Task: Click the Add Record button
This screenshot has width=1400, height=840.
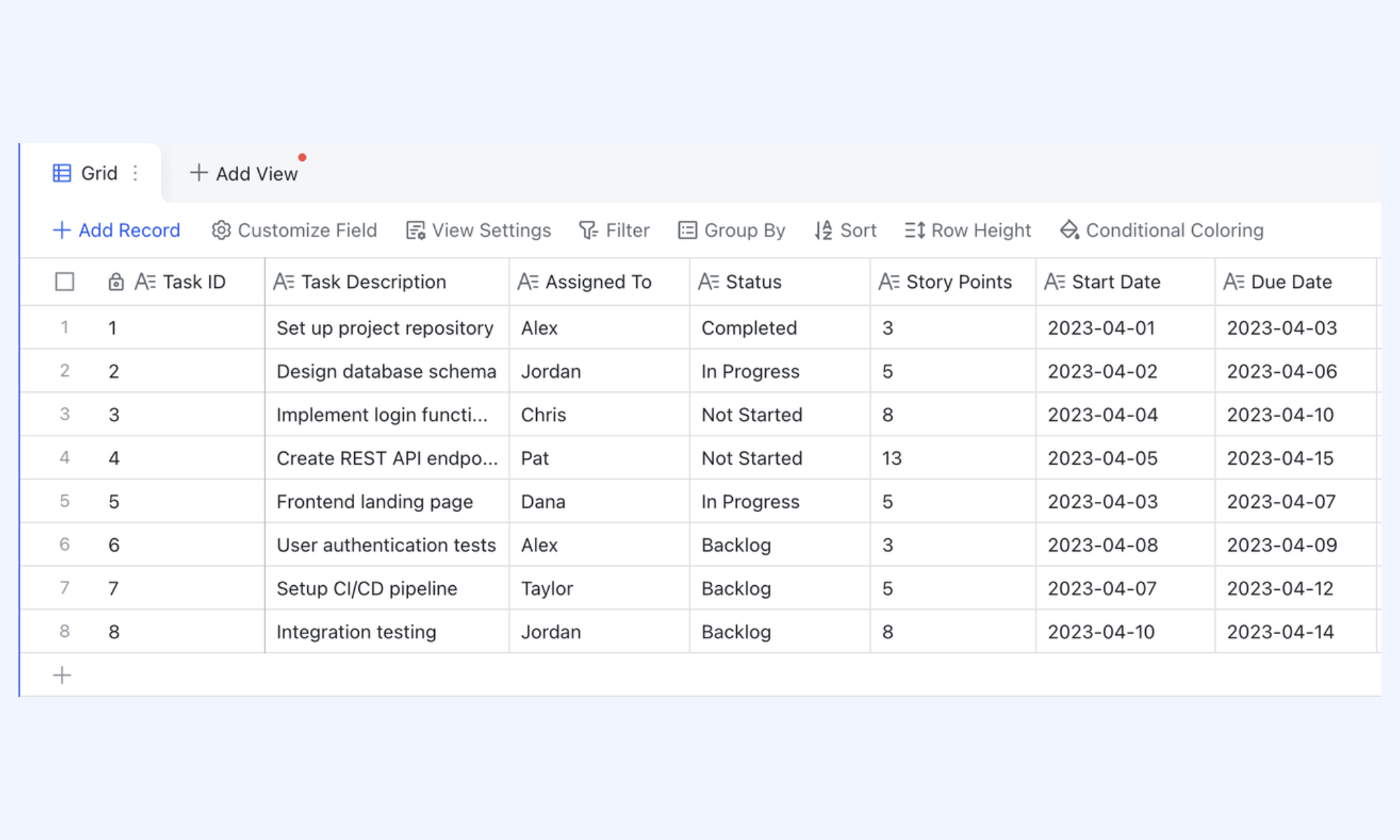Action: [116, 230]
